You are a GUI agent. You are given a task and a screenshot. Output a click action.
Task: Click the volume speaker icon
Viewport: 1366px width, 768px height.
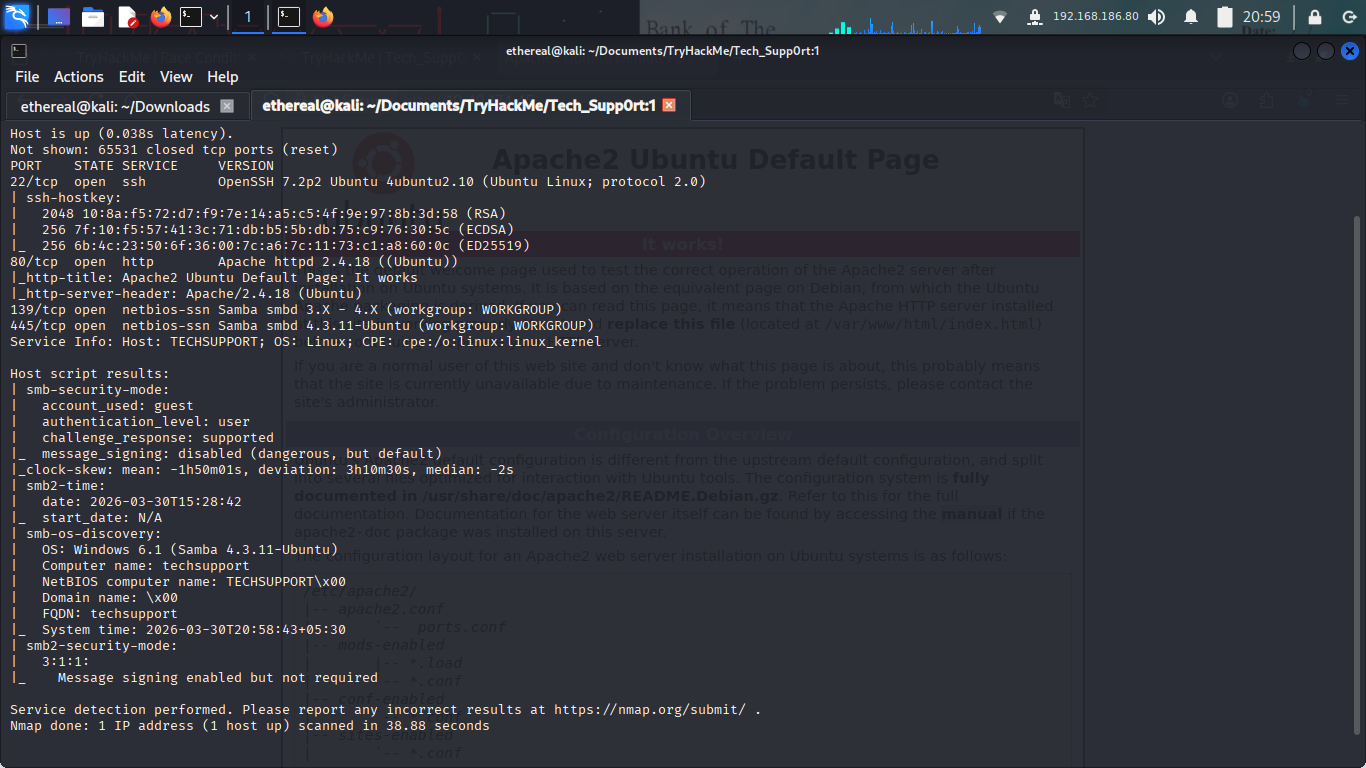coord(1156,17)
